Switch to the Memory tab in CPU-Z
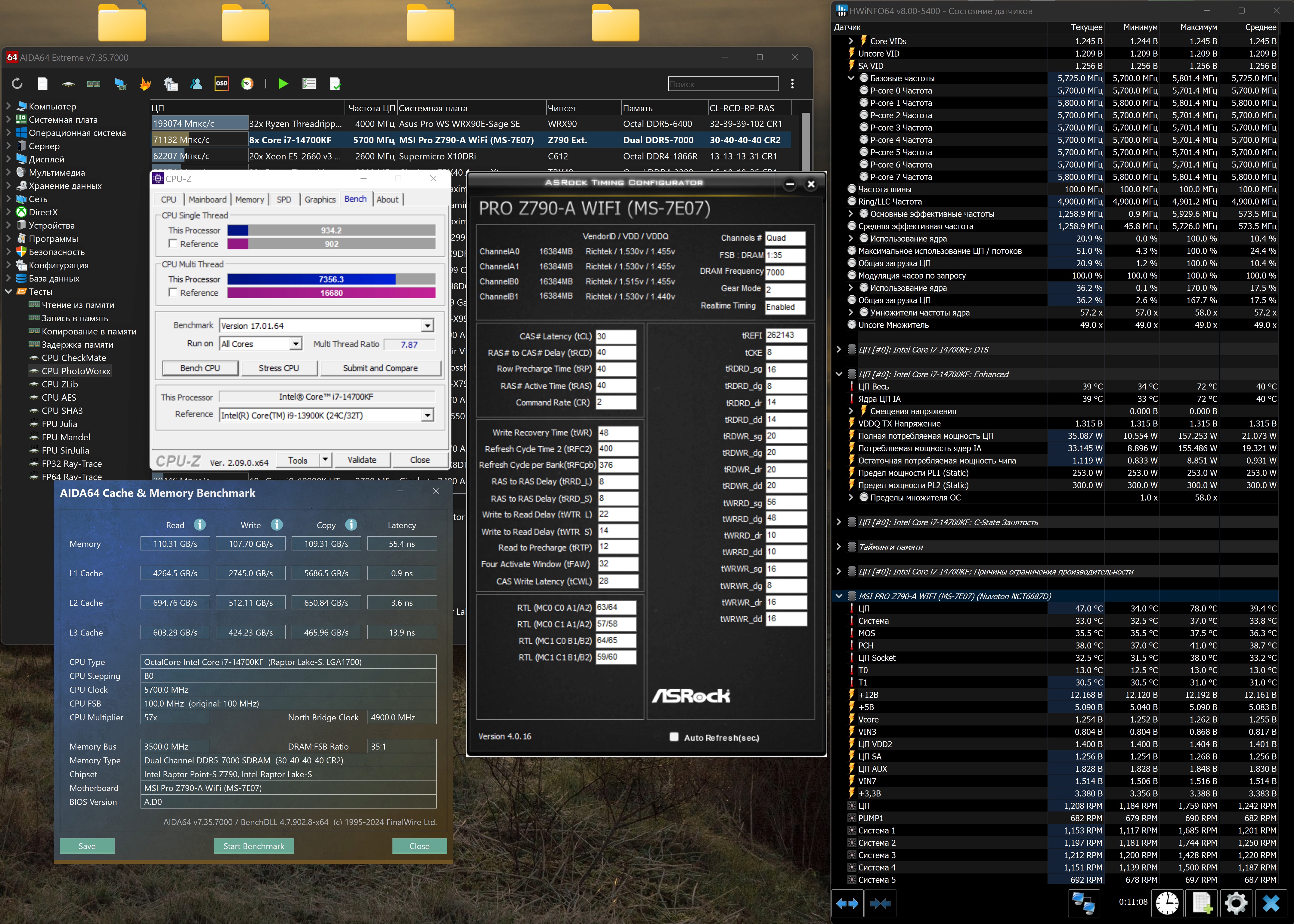 249,200
